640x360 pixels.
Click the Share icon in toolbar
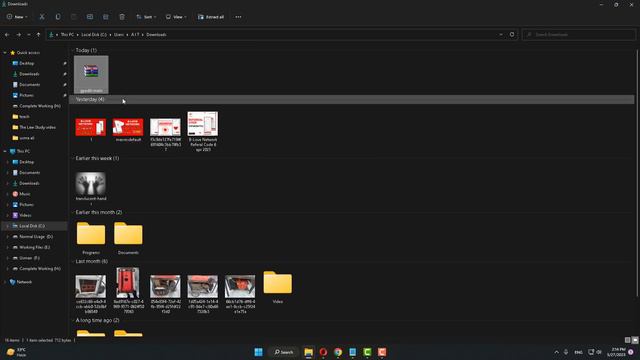click(x=106, y=17)
